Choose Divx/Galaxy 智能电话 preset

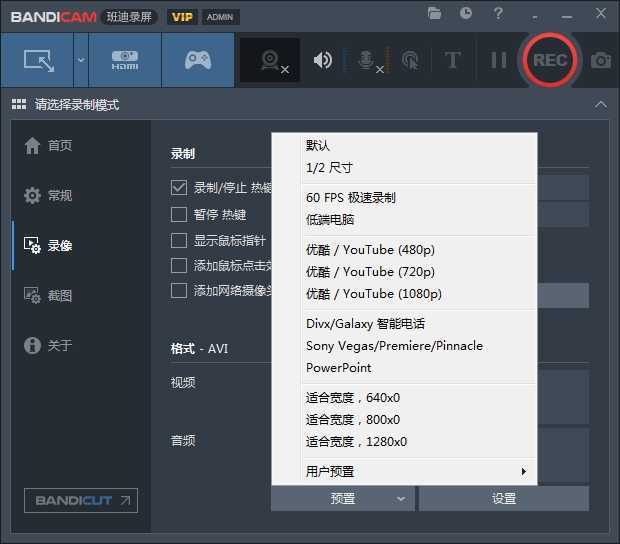[404, 324]
